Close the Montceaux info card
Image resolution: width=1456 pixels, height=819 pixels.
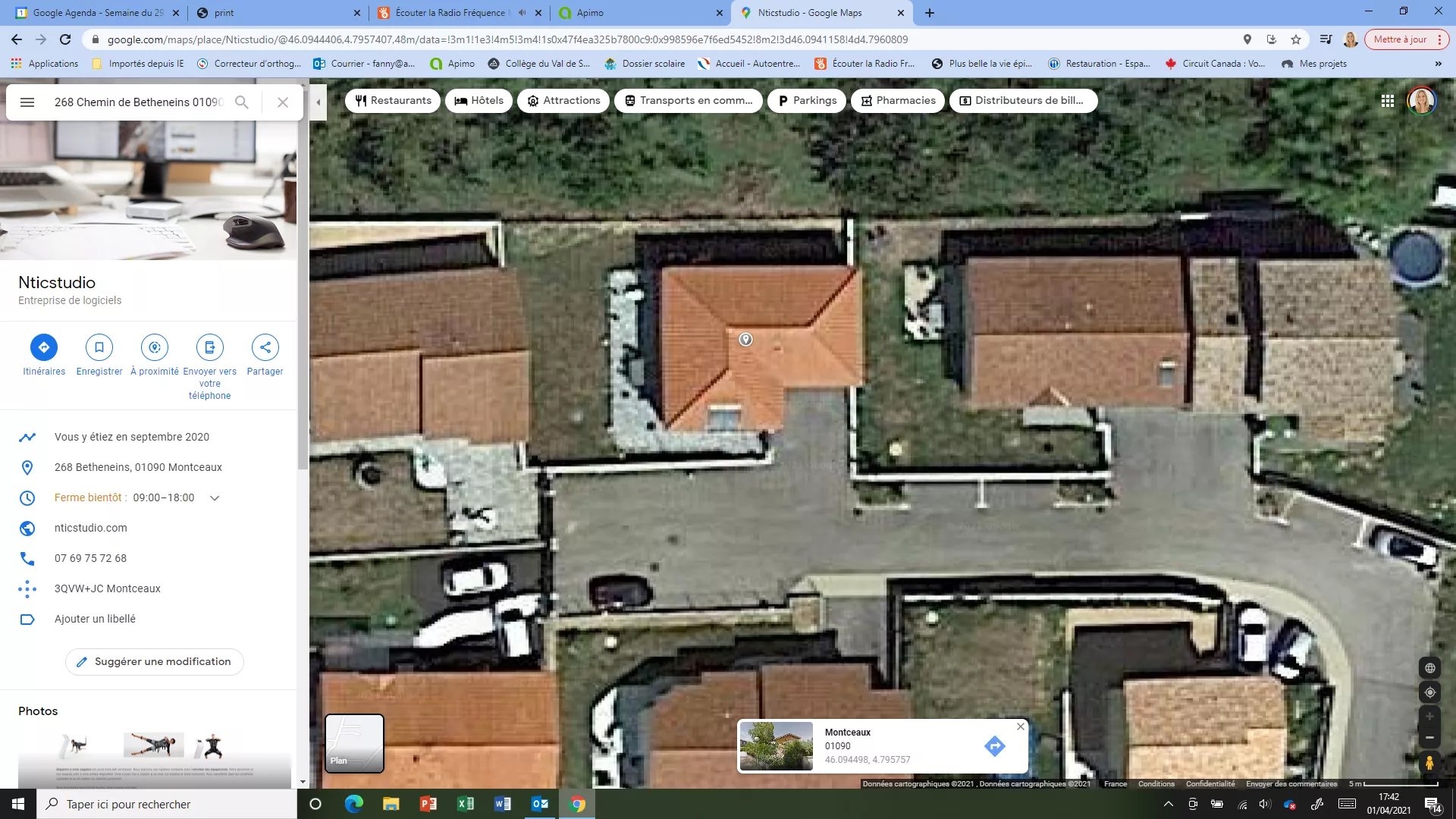[x=1021, y=726]
